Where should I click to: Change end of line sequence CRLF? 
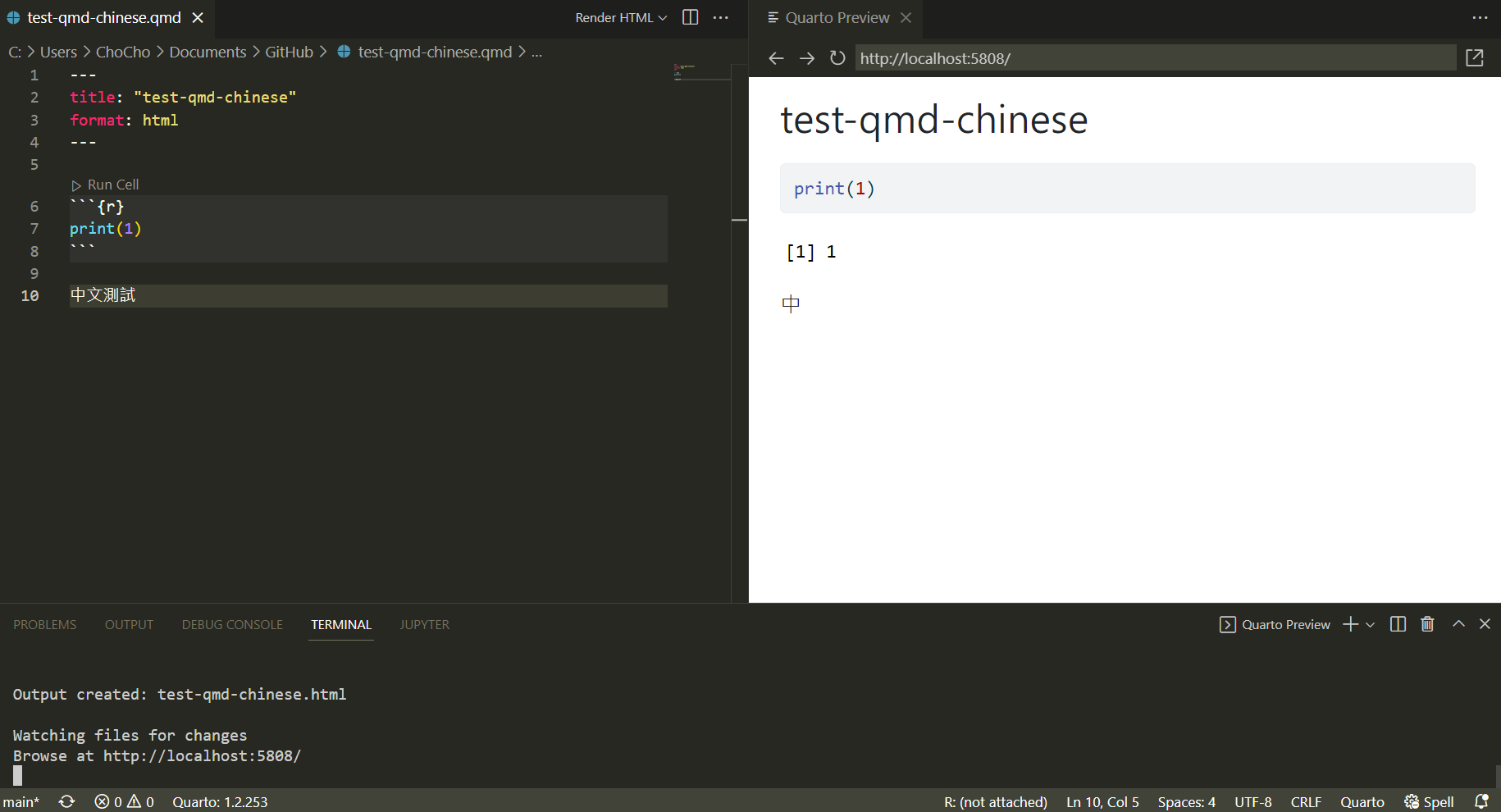tap(1306, 801)
